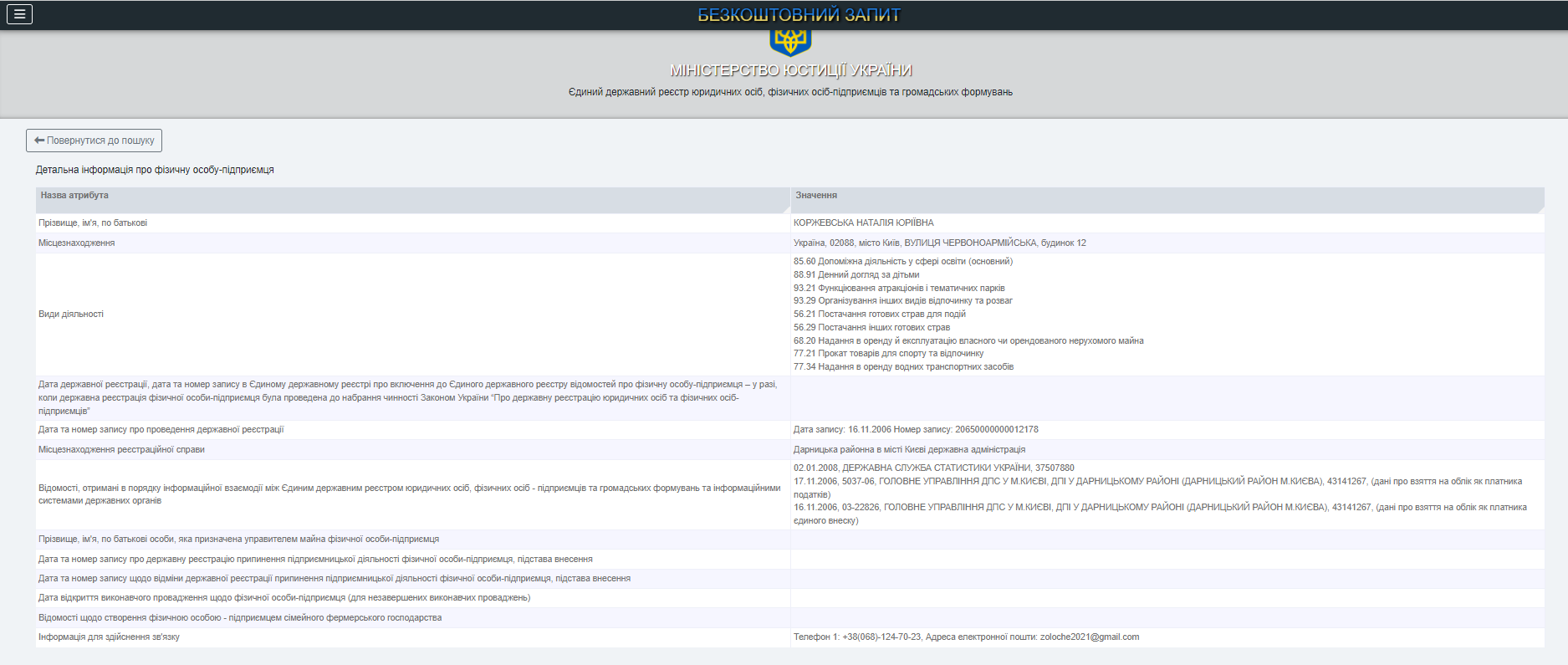1568x665 pixels.
Task: Click the address value with ВУЛИЦЯ ЧЕРВОНОАРМІЙСЬКА
Action: pyautogui.click(x=939, y=243)
